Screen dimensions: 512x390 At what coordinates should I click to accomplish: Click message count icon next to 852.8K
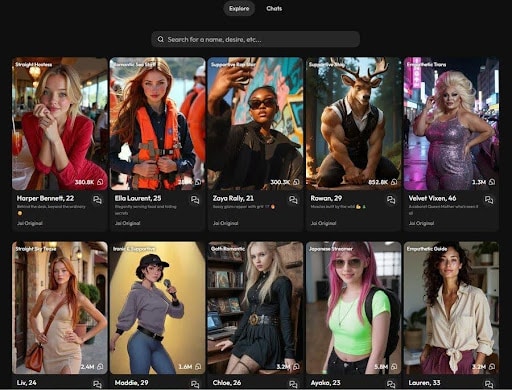(394, 182)
